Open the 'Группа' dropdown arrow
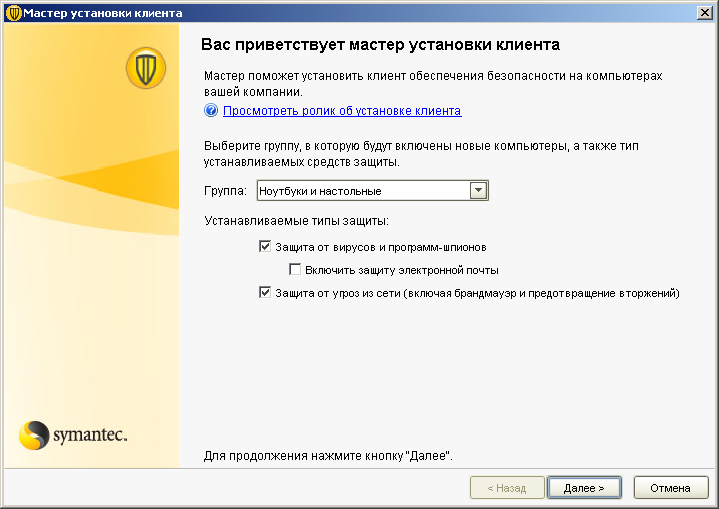 tap(478, 190)
